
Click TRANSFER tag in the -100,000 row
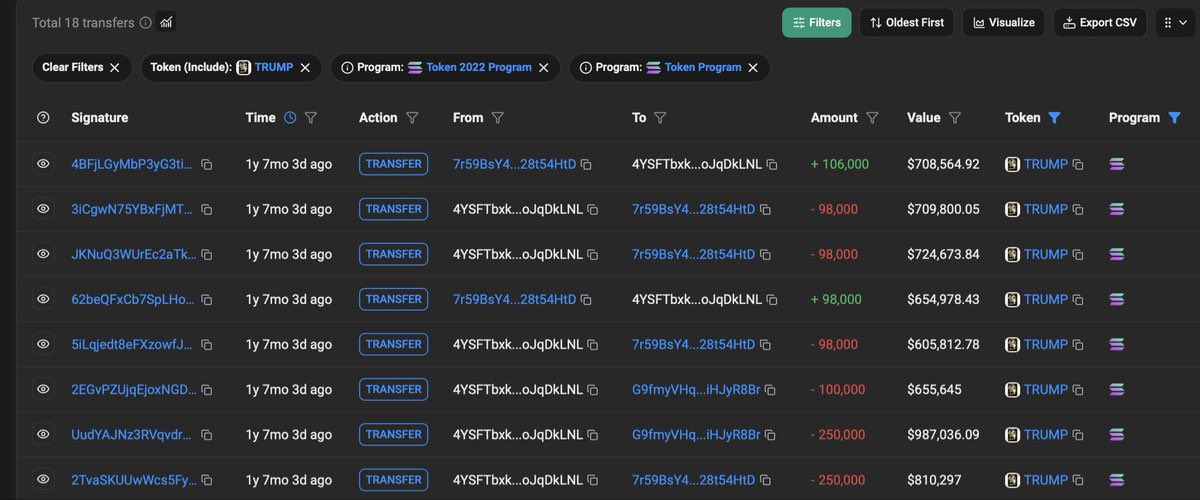click(393, 389)
